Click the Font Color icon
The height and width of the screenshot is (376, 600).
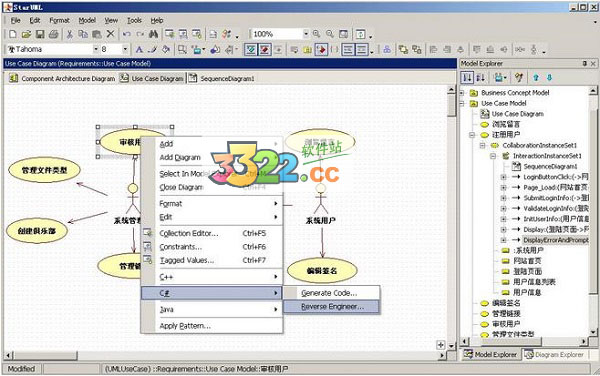coord(139,49)
